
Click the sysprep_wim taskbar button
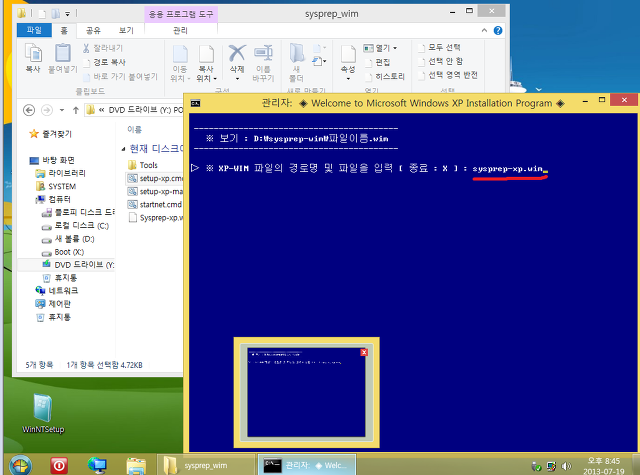click(x=206, y=465)
